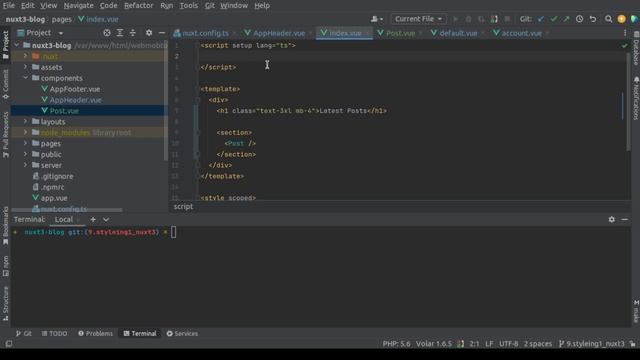This screenshot has width=640, height=360.
Task: Open the Structure sidebar tool window
Action: [5, 303]
